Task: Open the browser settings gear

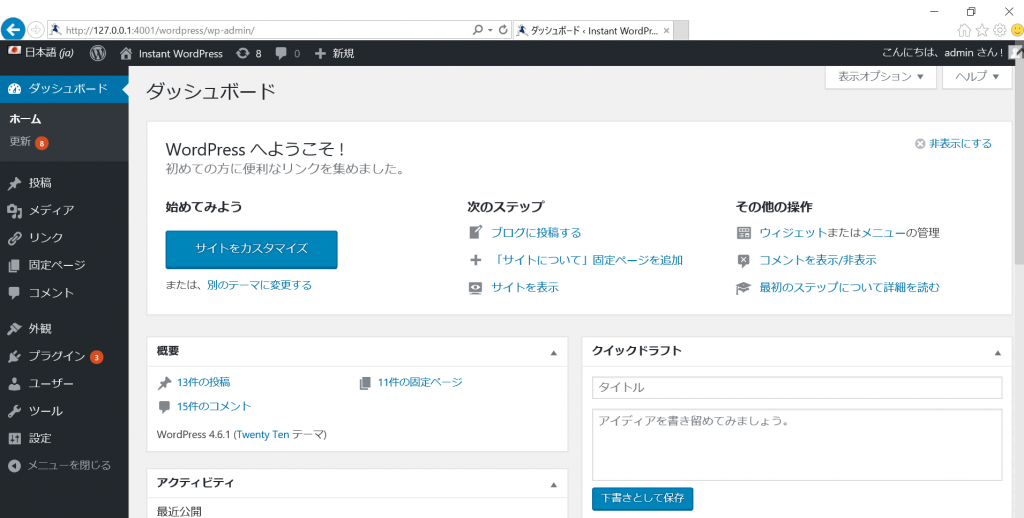Action: [x=999, y=30]
